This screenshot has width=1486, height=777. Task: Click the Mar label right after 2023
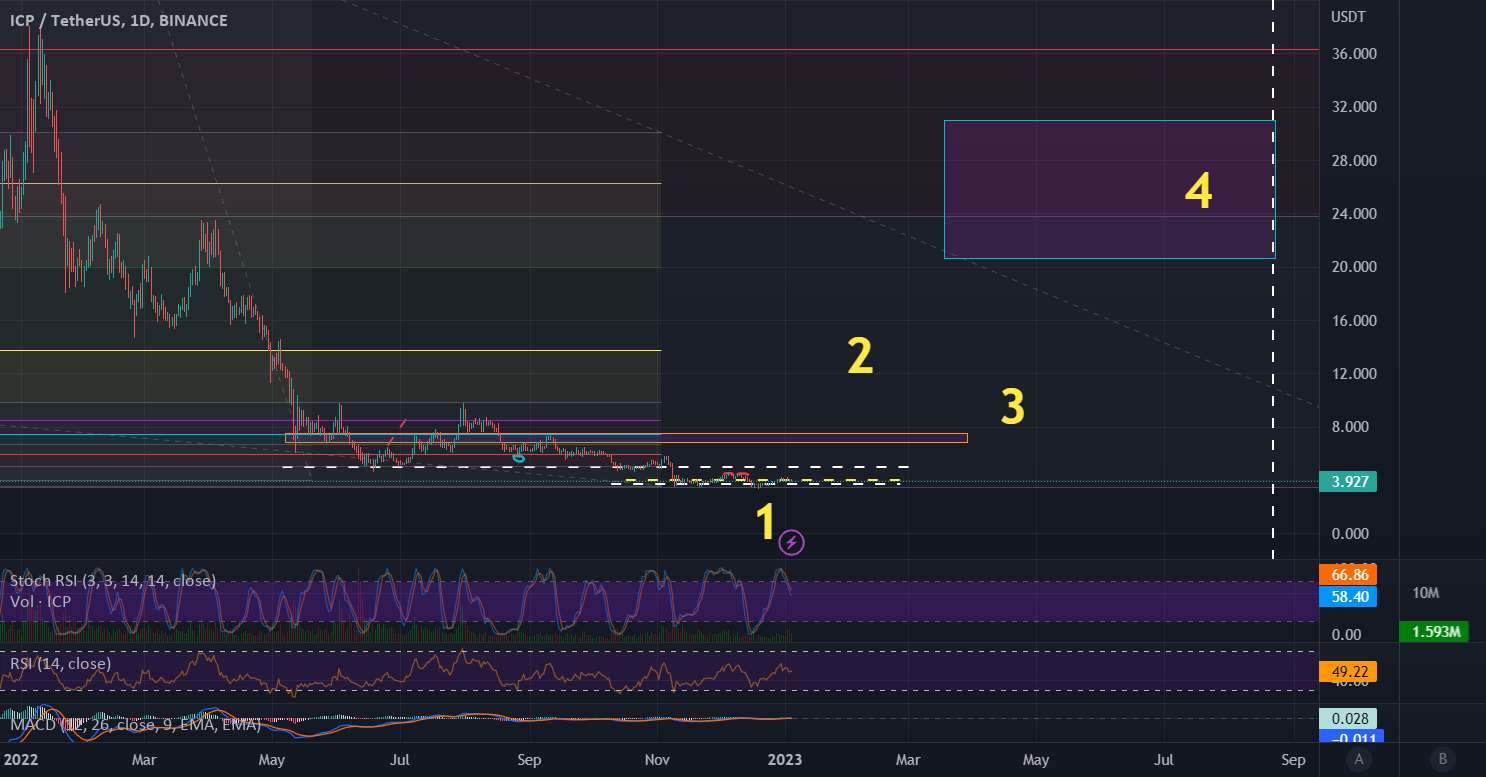[x=908, y=759]
